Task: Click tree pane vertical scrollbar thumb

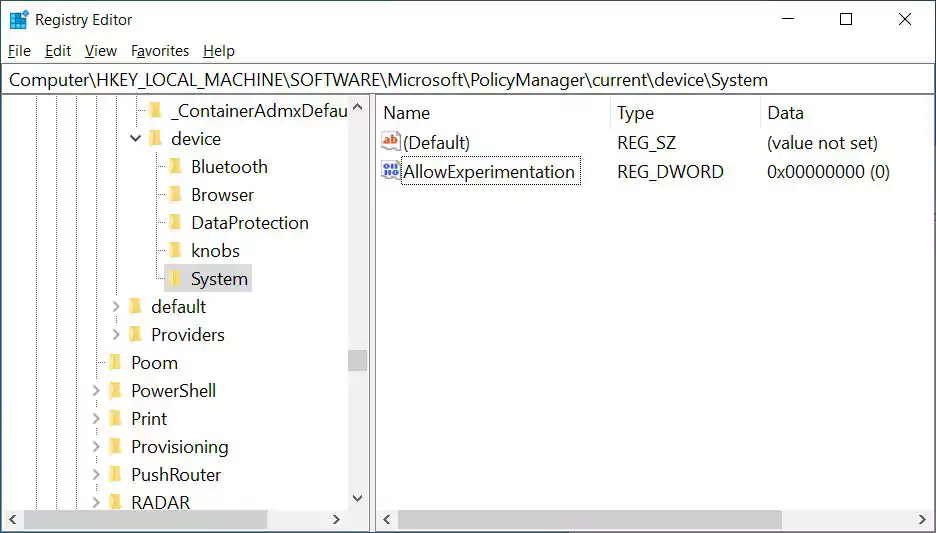Action: 358,360
